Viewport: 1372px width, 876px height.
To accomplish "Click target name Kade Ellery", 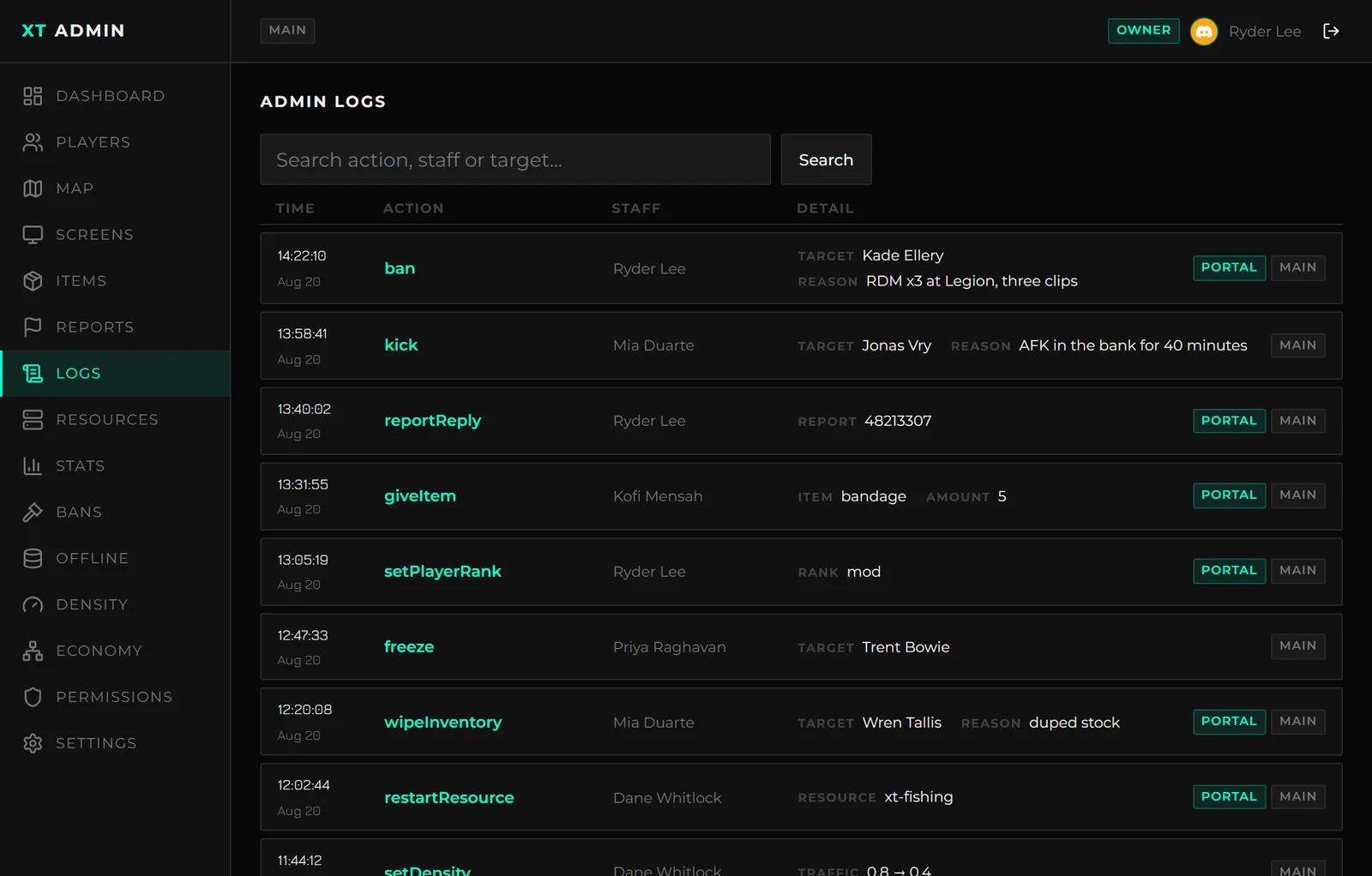I will (x=903, y=255).
